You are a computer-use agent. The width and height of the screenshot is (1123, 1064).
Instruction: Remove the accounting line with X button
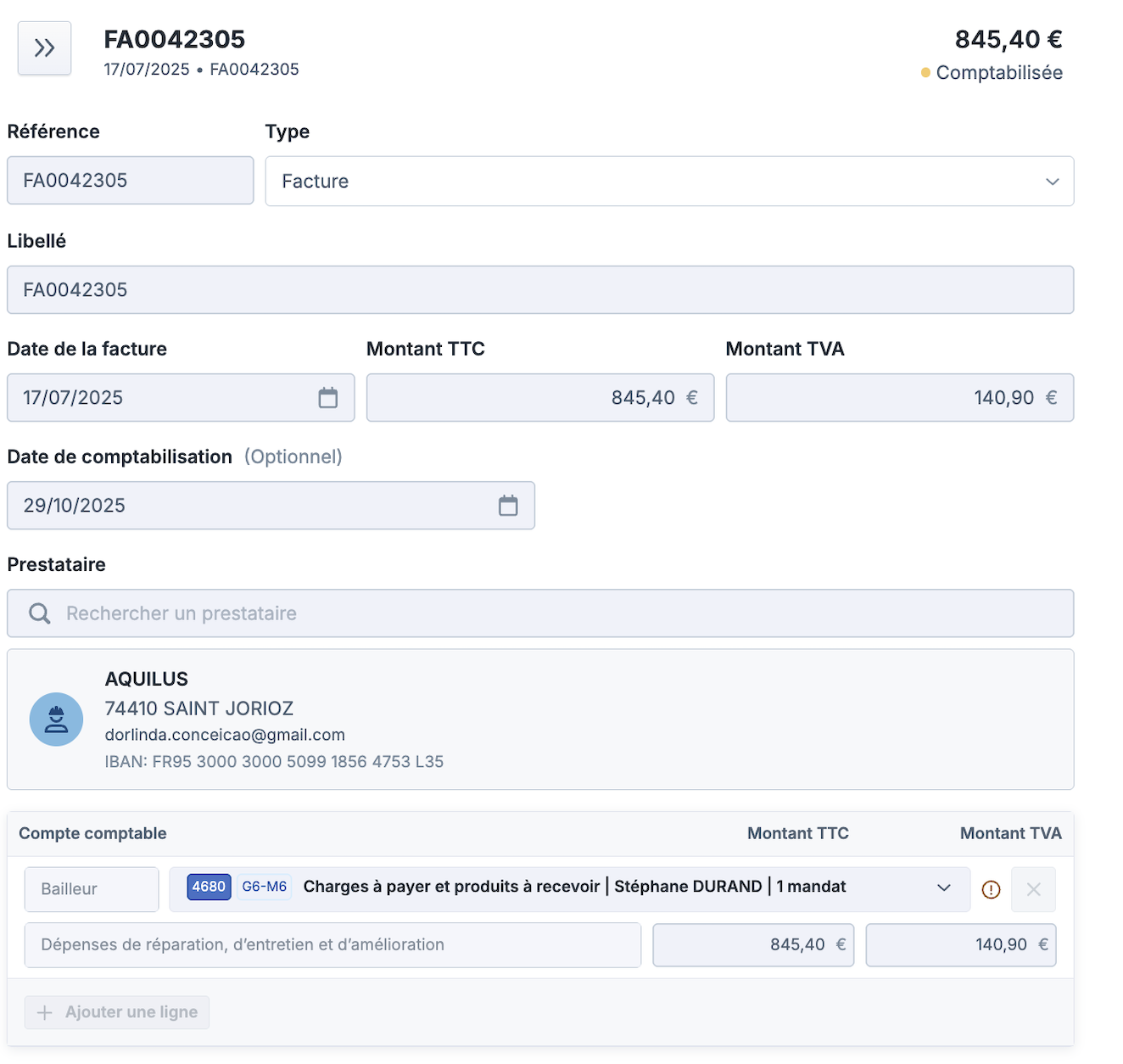point(1033,889)
